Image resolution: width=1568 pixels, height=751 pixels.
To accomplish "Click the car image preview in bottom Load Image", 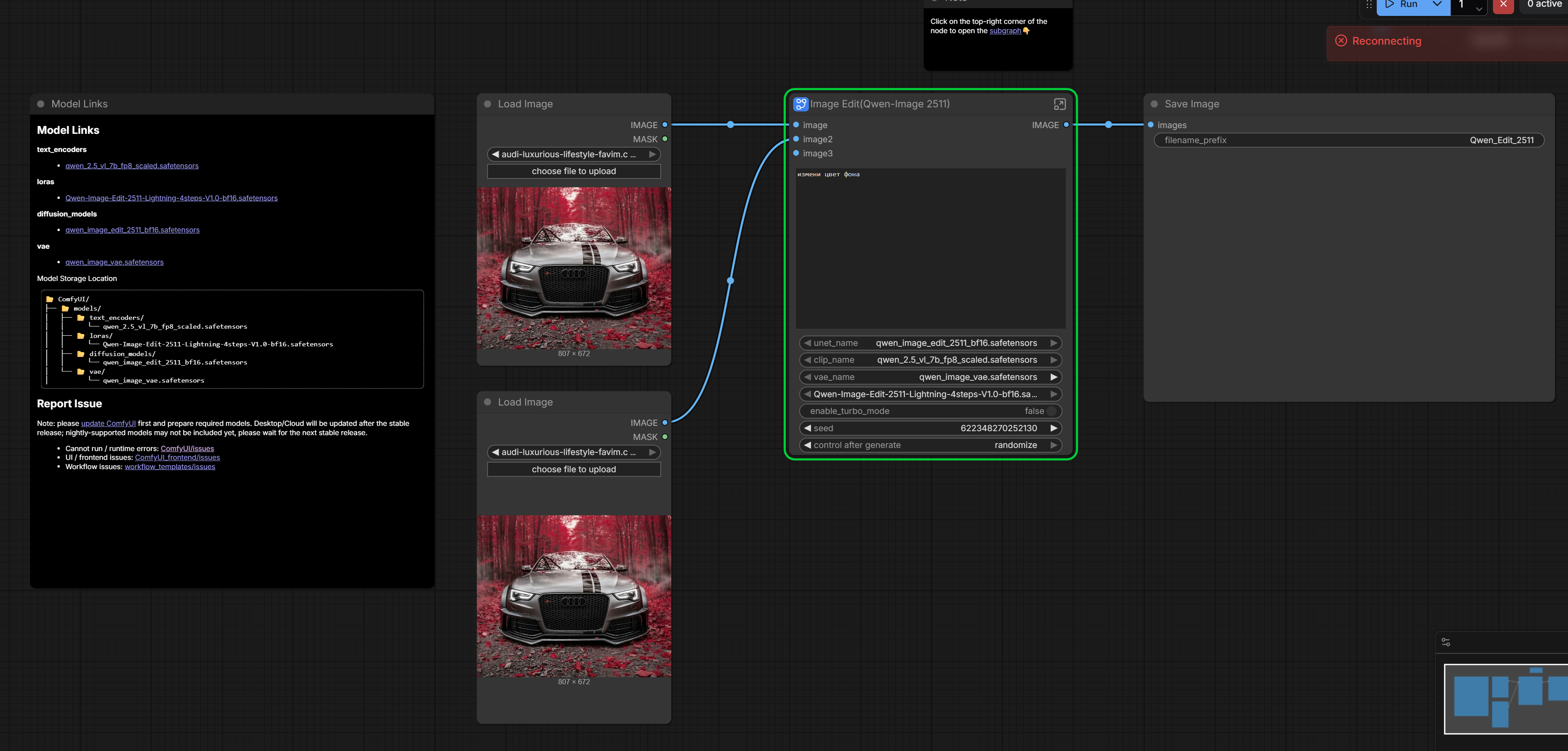I will tap(574, 596).
